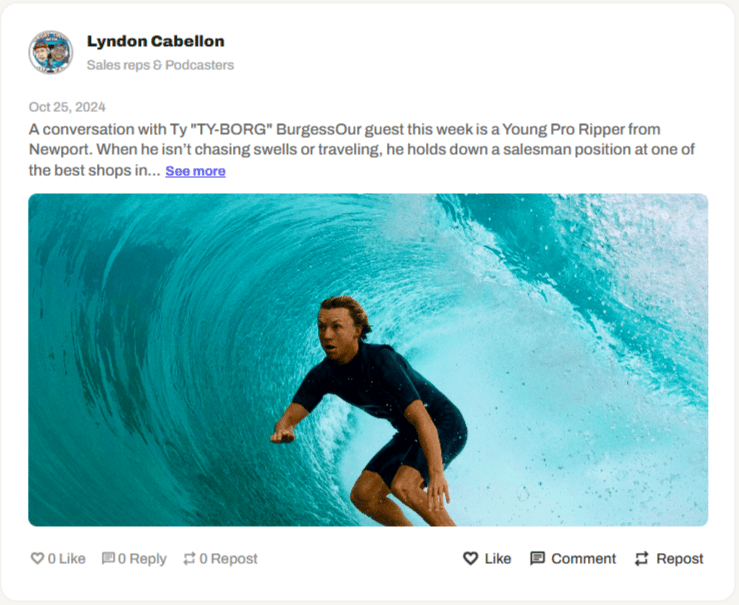
Task: Expand the post with See more
Action: click(195, 171)
